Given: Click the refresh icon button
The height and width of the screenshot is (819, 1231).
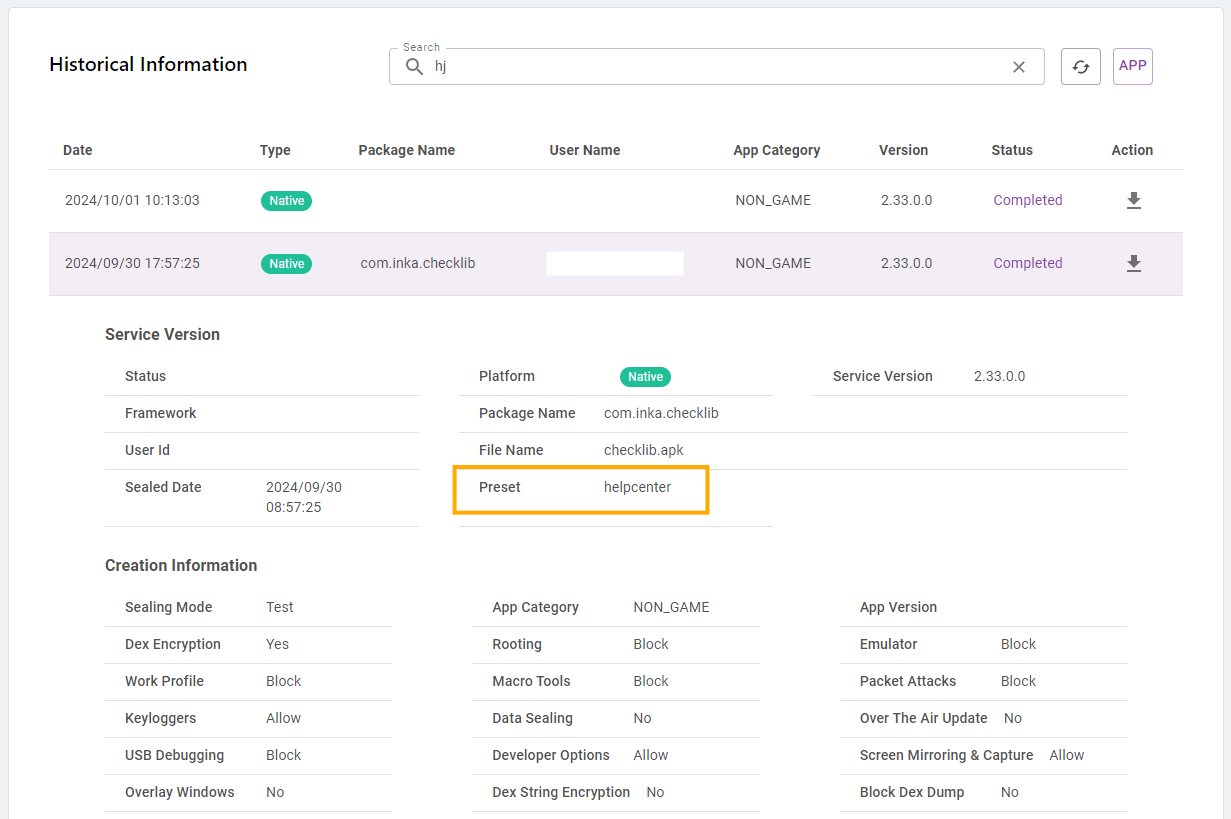Looking at the screenshot, I should point(1081,66).
